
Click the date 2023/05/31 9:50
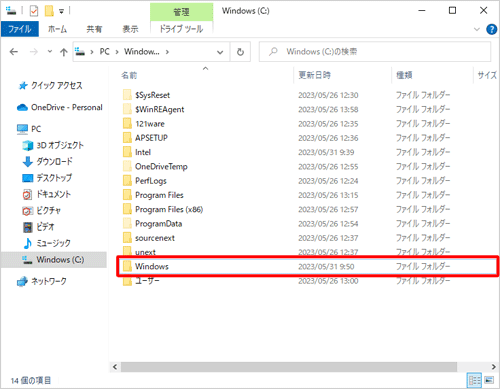tap(326, 267)
